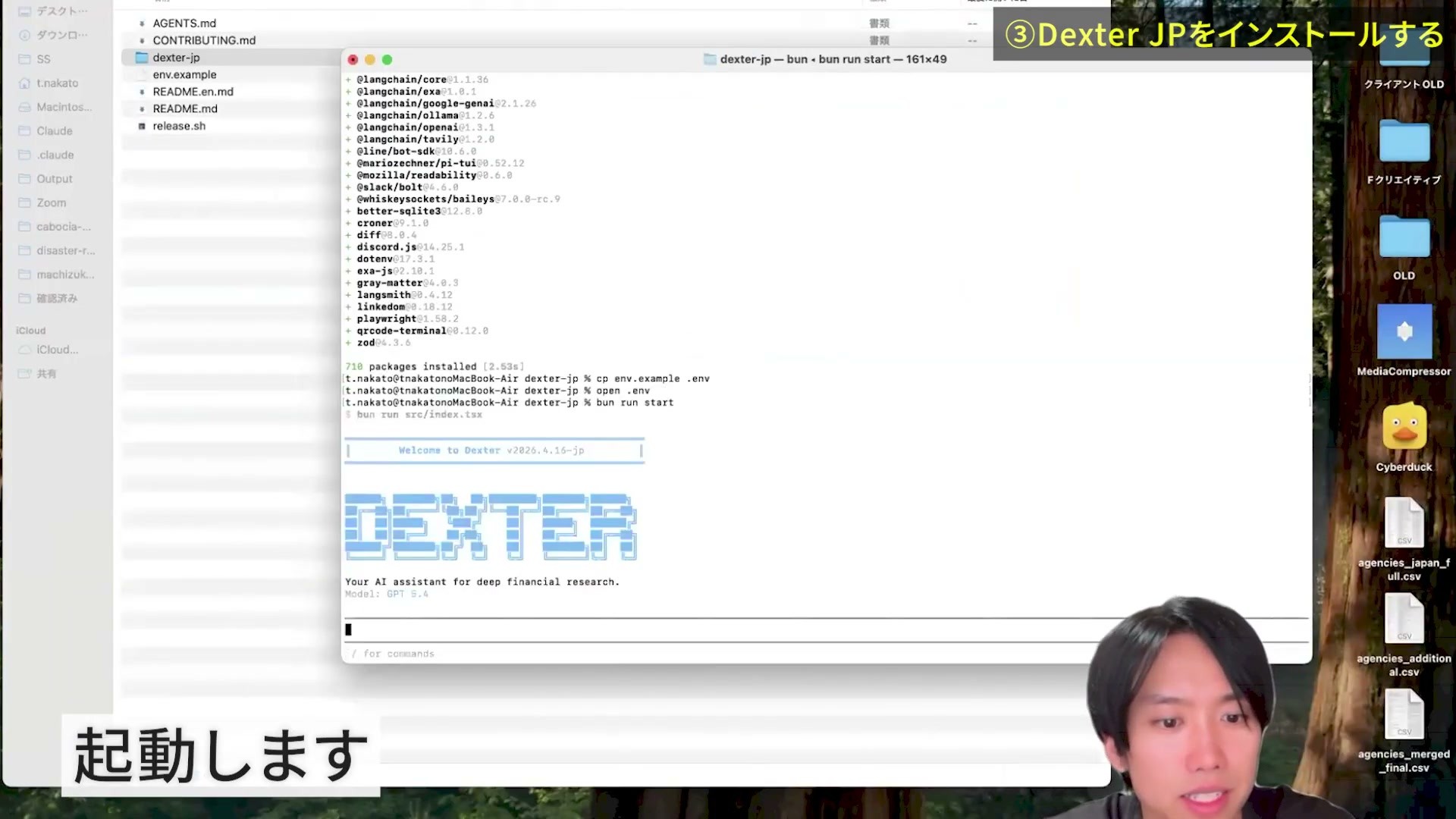Click the discord.js package line
The image size is (1456, 819).
[x=405, y=247]
